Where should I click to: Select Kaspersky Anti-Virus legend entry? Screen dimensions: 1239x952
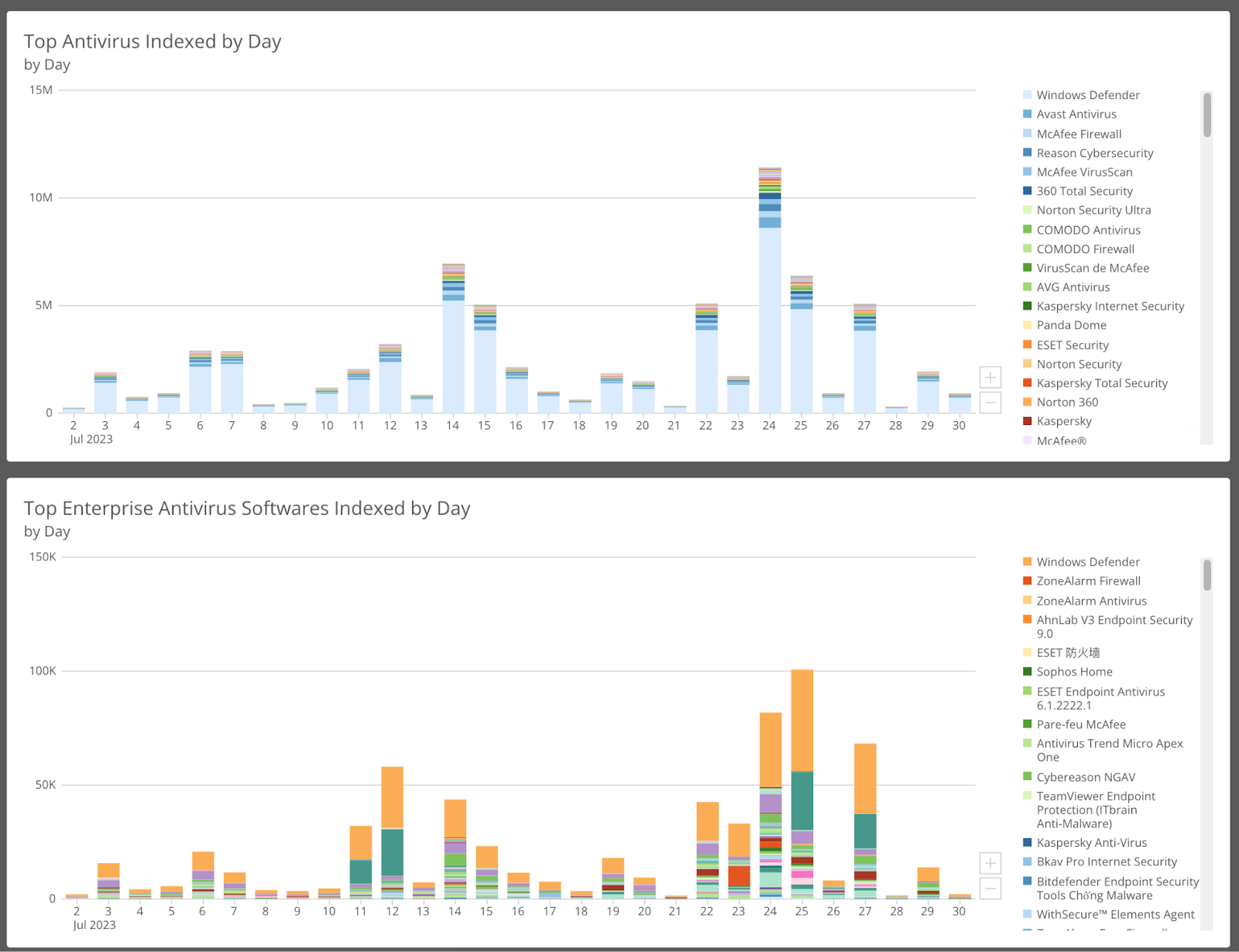coord(1085,843)
